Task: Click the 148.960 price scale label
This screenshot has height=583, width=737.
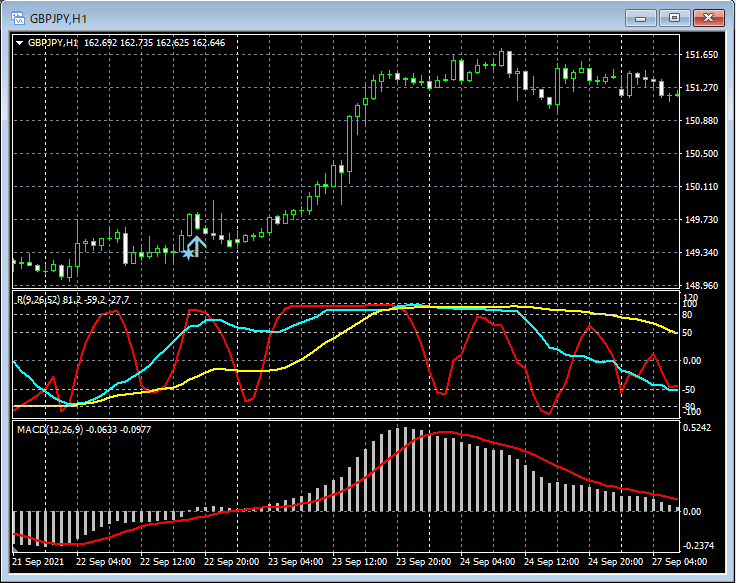Action: [701, 285]
